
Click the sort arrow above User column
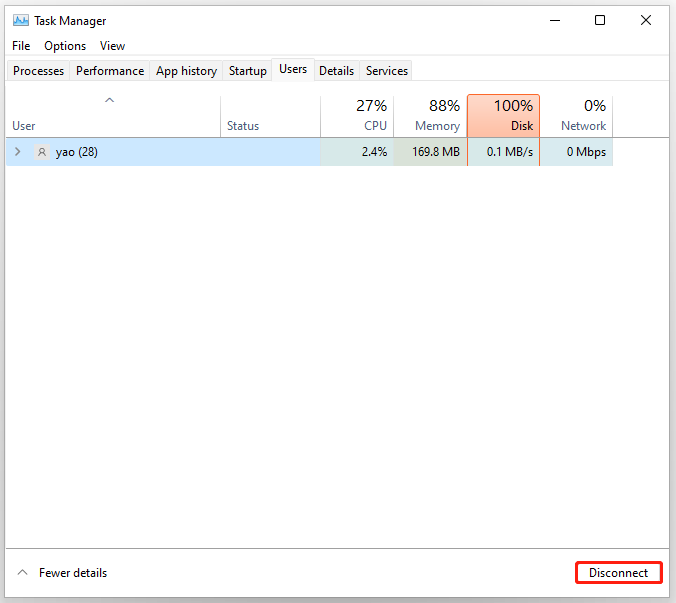(x=110, y=100)
